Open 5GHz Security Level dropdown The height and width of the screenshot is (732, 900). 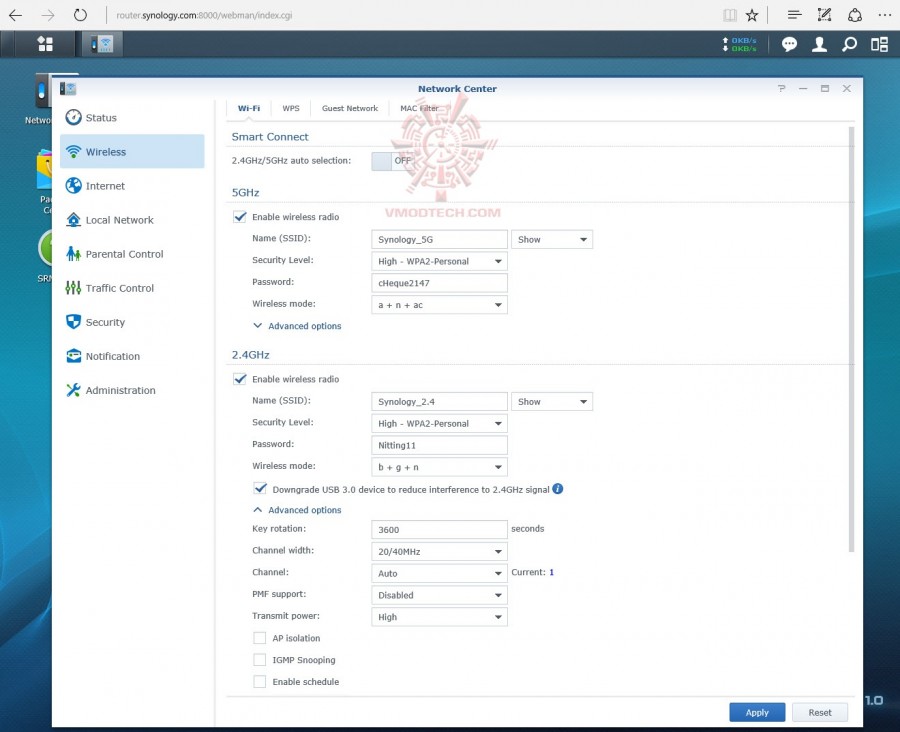439,261
